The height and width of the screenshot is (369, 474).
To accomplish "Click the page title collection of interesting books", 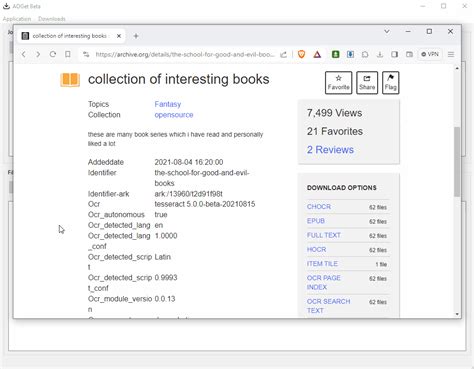I will tap(178, 79).
